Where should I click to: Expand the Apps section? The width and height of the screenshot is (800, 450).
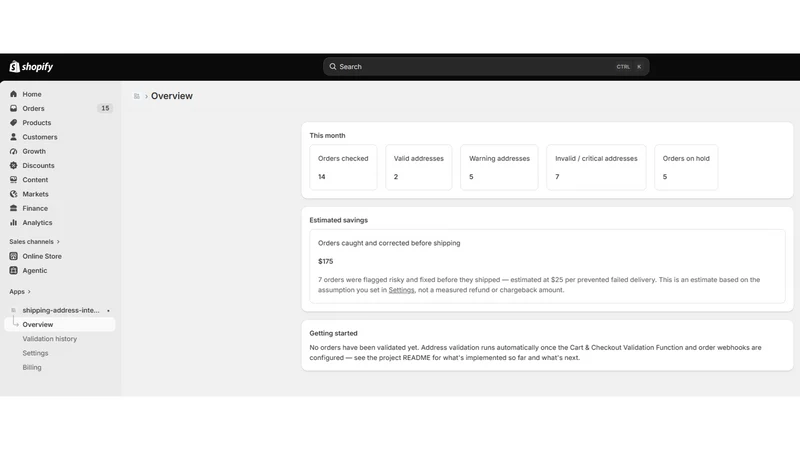coord(20,291)
